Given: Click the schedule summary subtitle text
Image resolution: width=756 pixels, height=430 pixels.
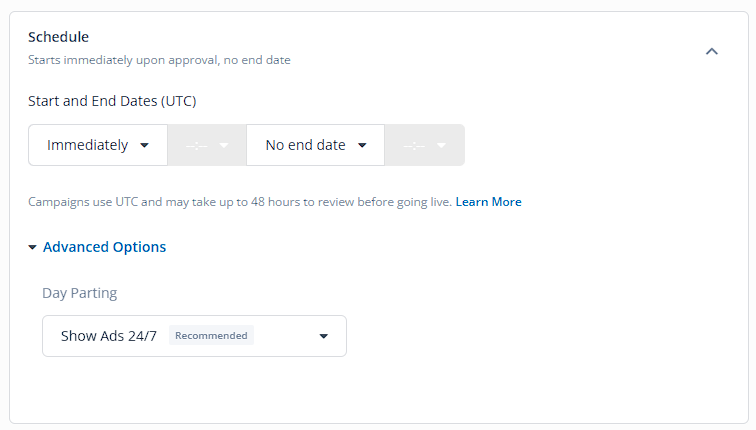Looking at the screenshot, I should [159, 60].
